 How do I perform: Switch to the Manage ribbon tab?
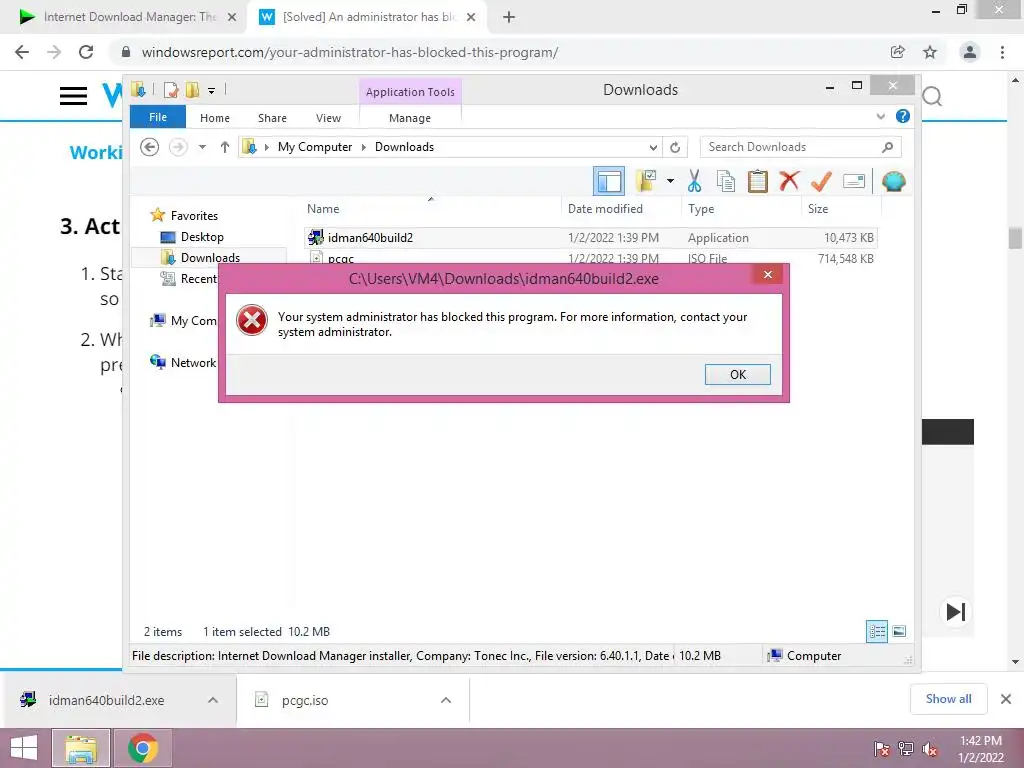tap(410, 118)
